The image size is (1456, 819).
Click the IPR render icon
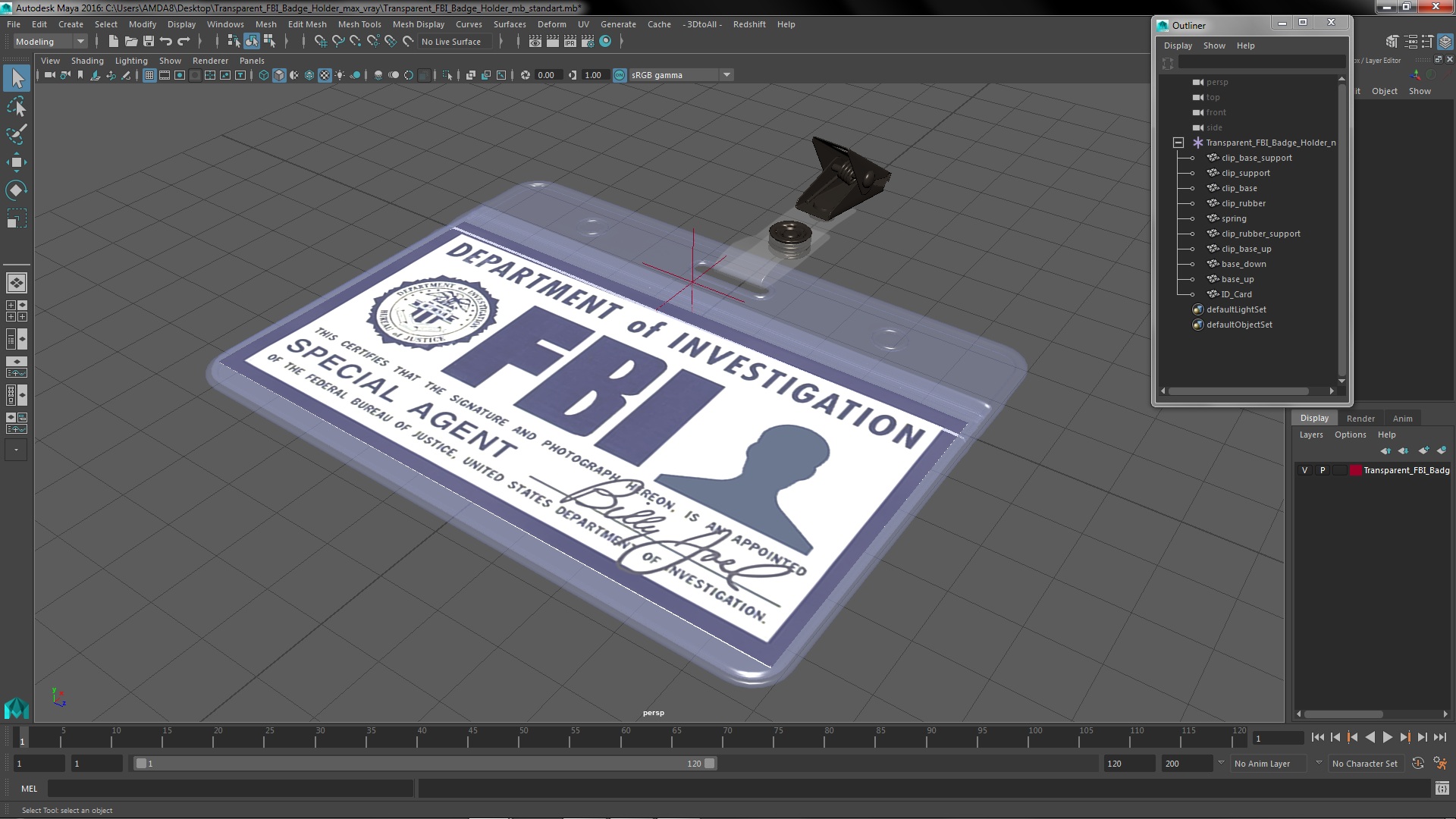pyautogui.click(x=570, y=42)
